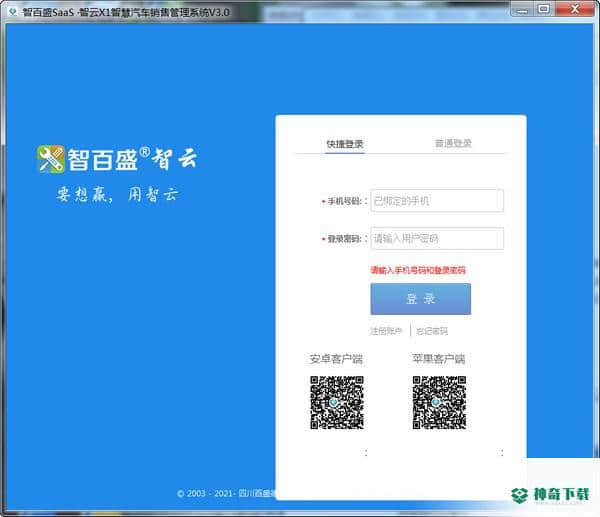Viewport: 600px width, 517px height.
Task: Click the 安卓客户端 label
Action: (x=336, y=359)
